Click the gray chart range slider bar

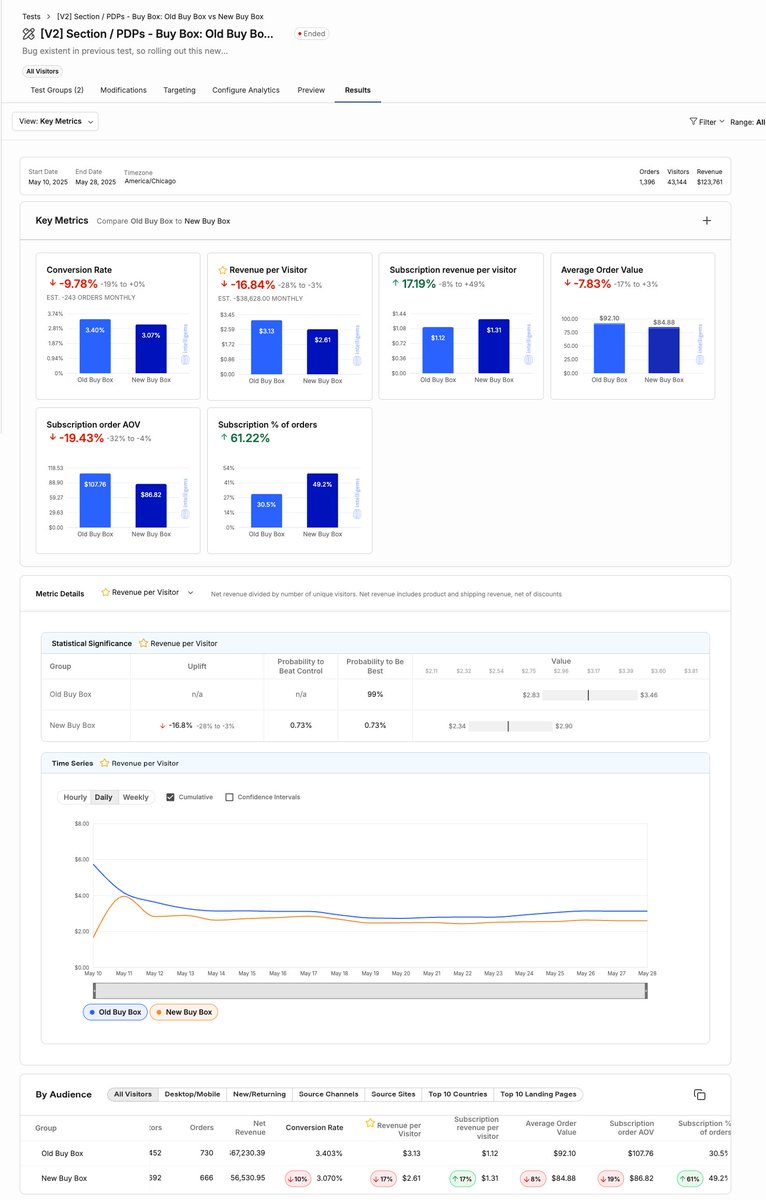370,990
